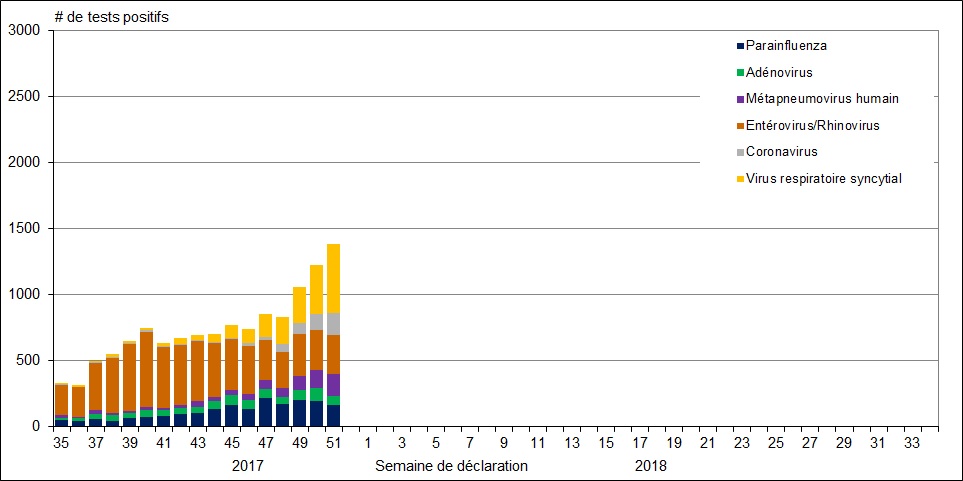The height and width of the screenshot is (481, 963).
Task: Click week 1 label on the x-axis
Action: click(368, 442)
